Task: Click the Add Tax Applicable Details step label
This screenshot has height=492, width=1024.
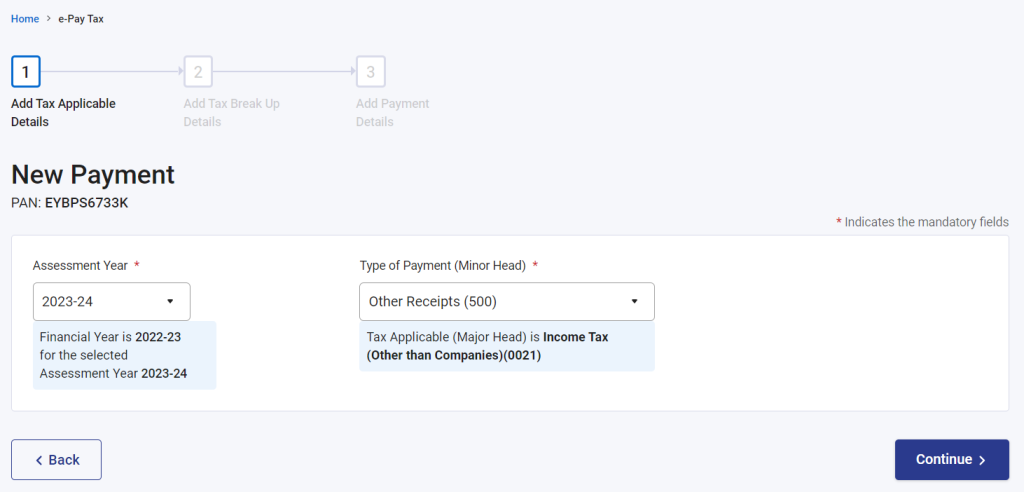Action: pyautogui.click(x=63, y=113)
